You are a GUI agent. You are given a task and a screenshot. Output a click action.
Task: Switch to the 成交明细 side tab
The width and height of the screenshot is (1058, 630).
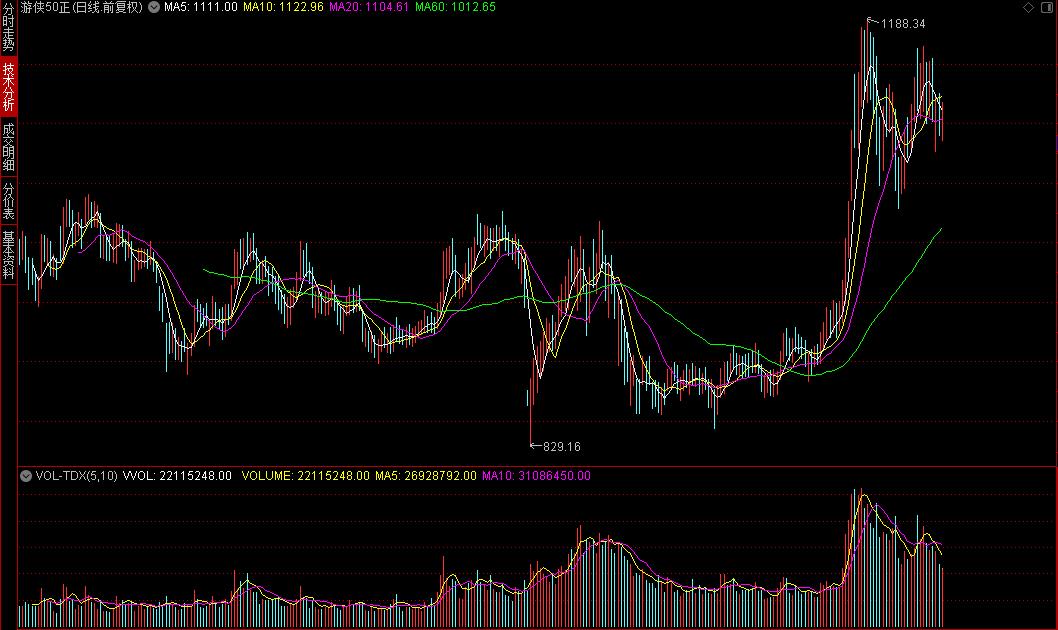(8, 146)
